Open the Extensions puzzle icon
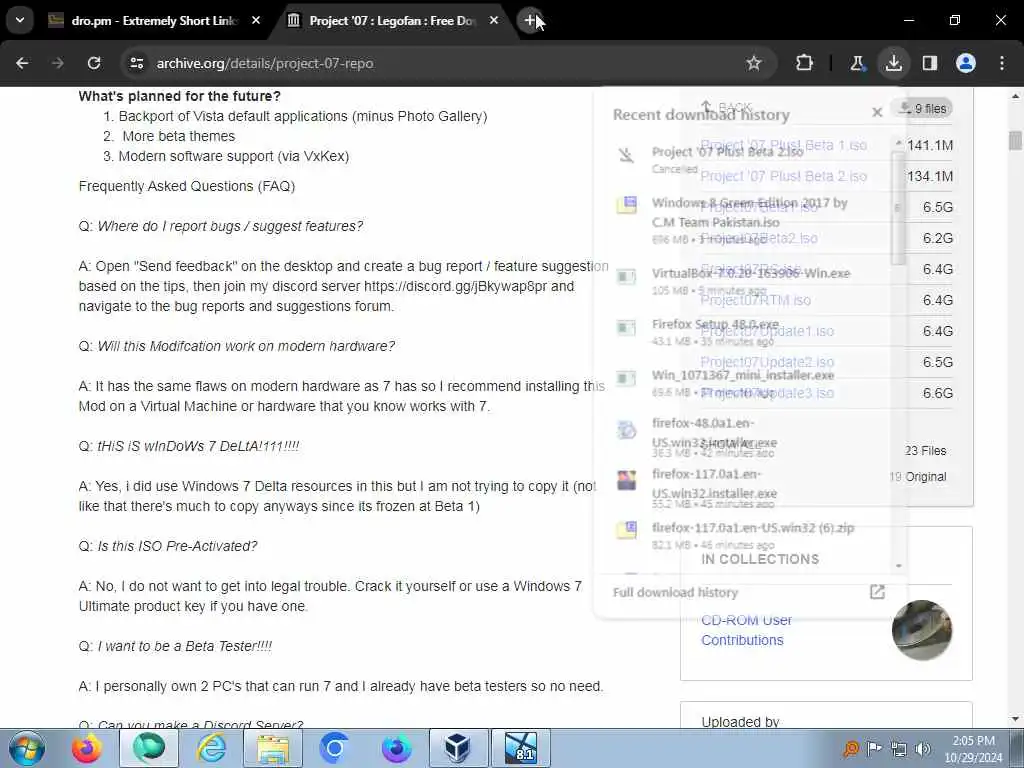This screenshot has width=1024, height=768. (805, 63)
